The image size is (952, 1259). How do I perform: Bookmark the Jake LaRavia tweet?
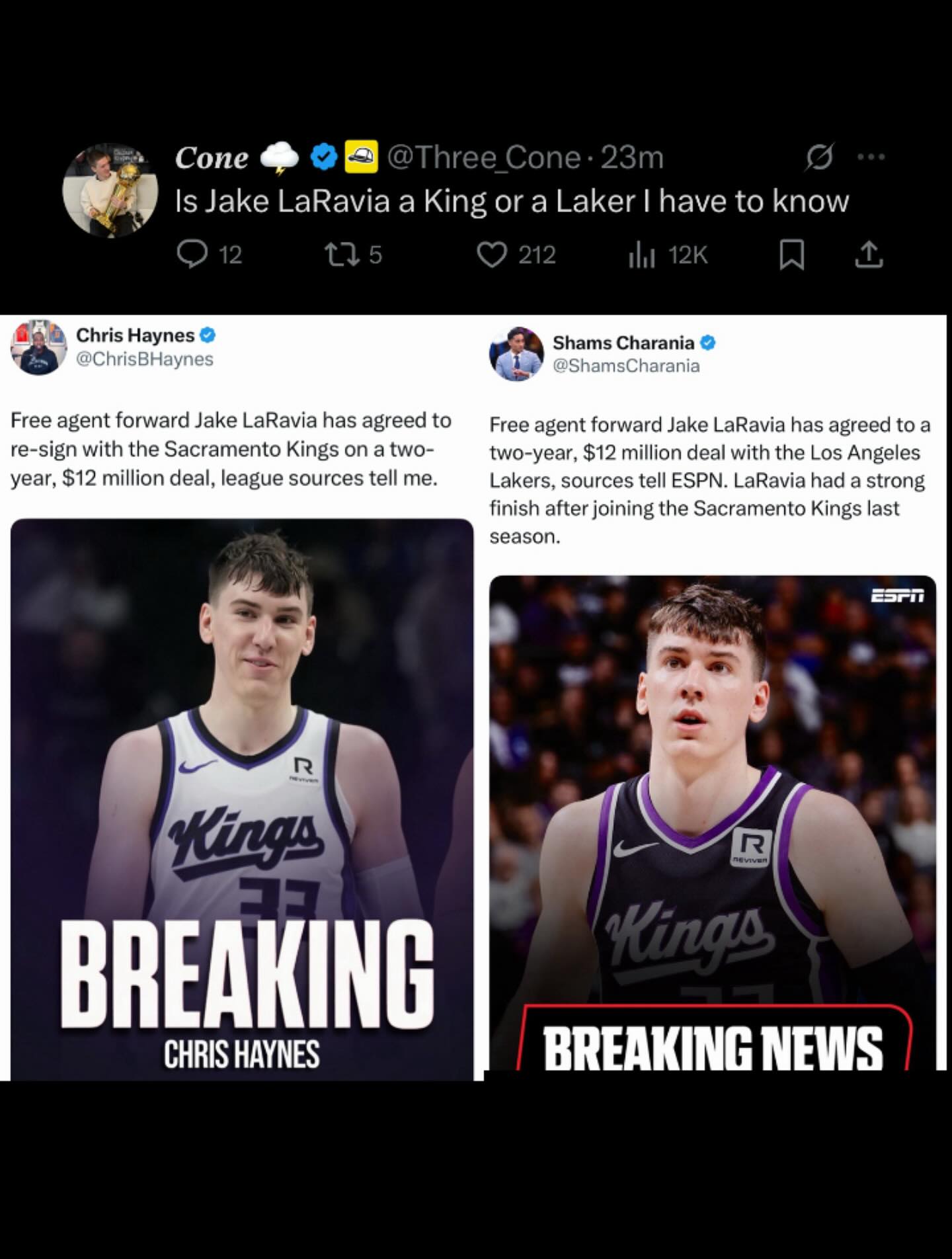click(x=791, y=255)
